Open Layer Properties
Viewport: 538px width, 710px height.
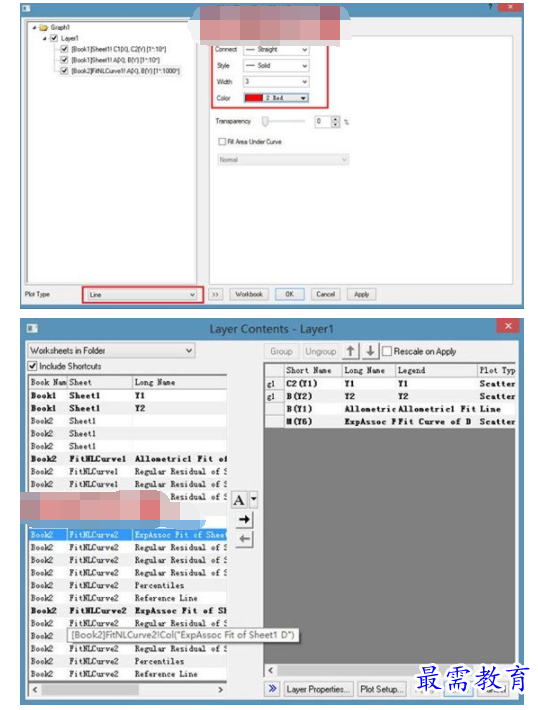click(x=318, y=689)
